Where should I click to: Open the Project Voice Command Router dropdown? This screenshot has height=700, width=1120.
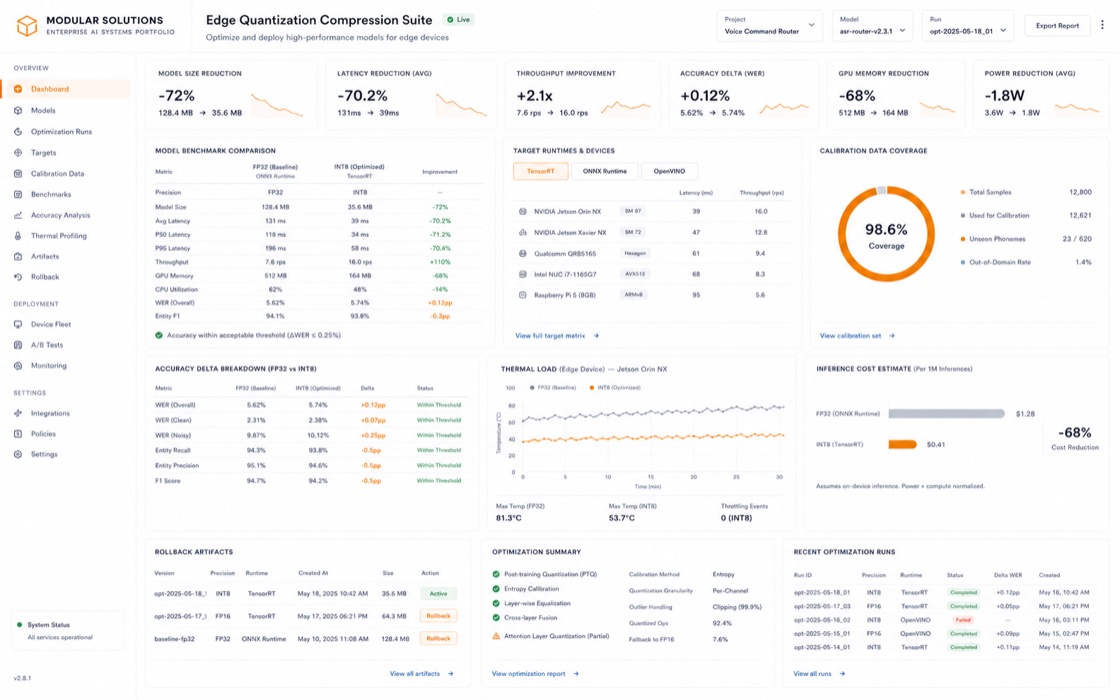(x=769, y=26)
